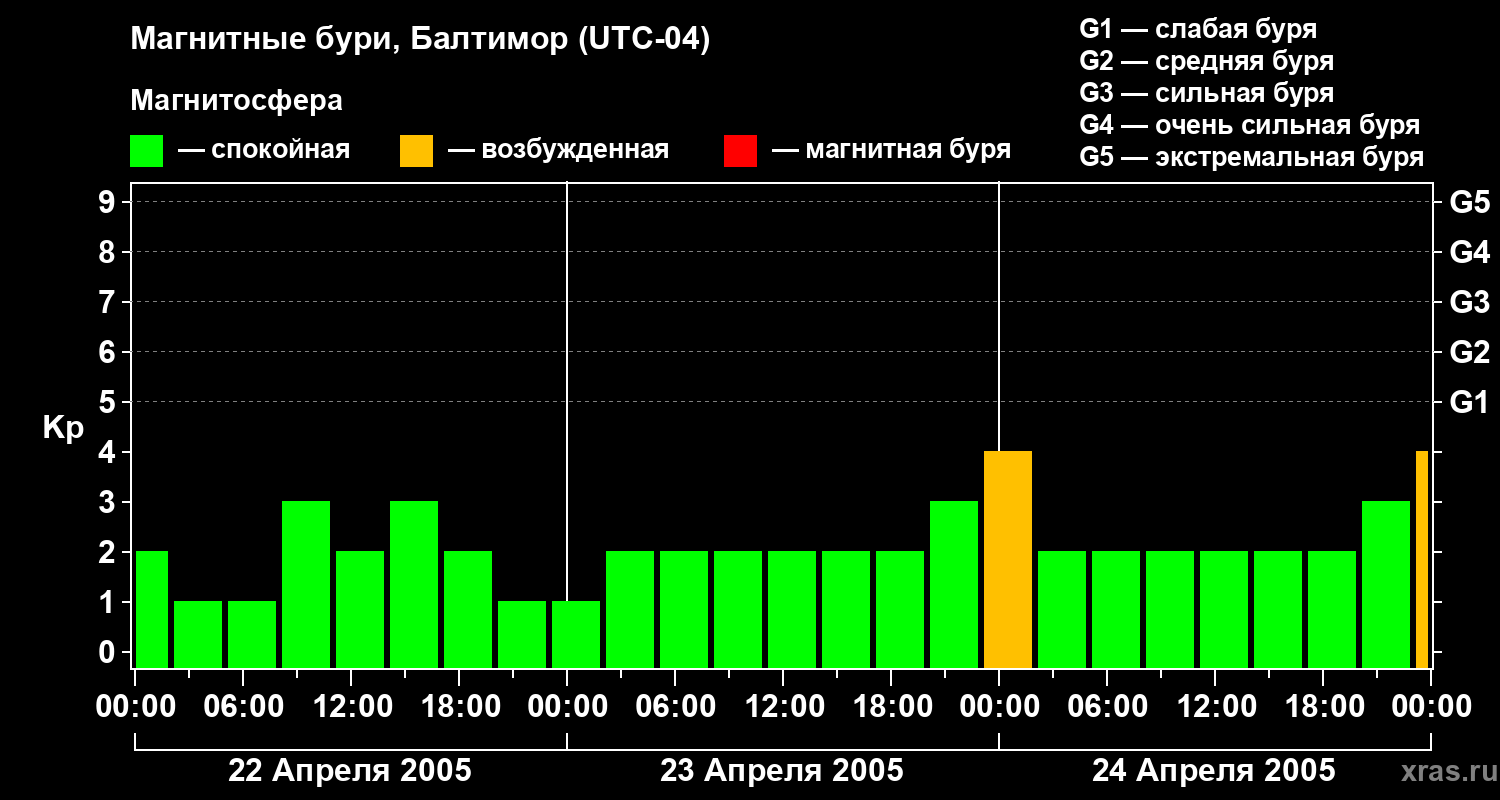The image size is (1500, 800).
Task: Click the 'Kp' axis title
Action: coord(63,428)
